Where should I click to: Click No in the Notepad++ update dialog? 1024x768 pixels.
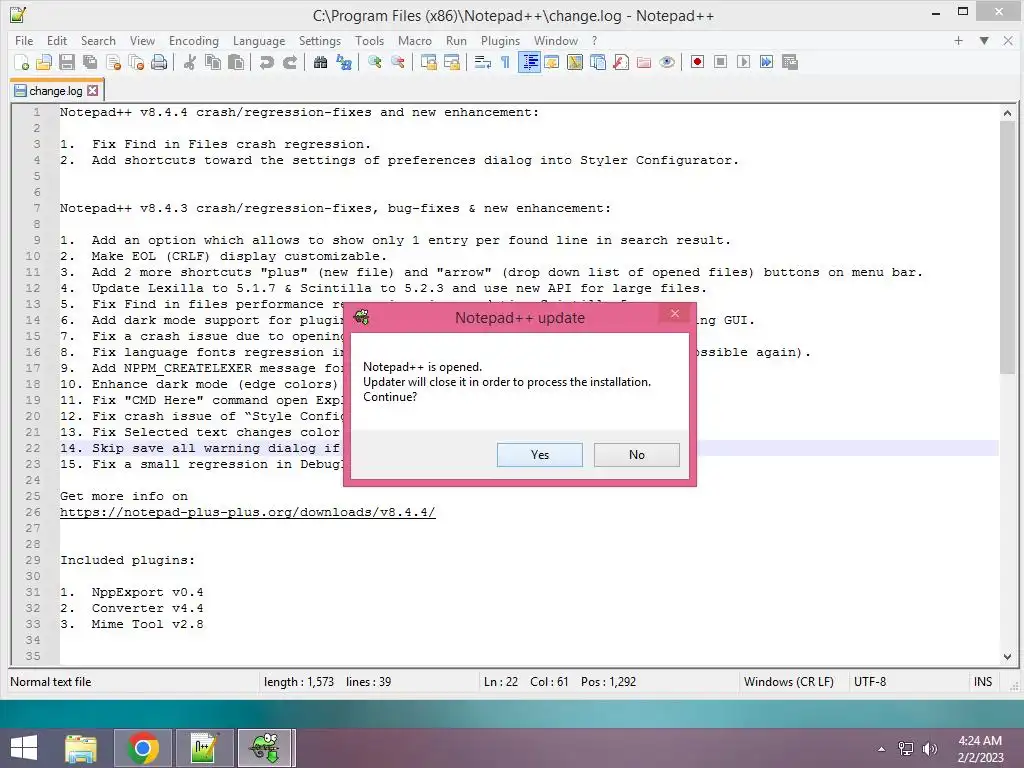tap(637, 455)
